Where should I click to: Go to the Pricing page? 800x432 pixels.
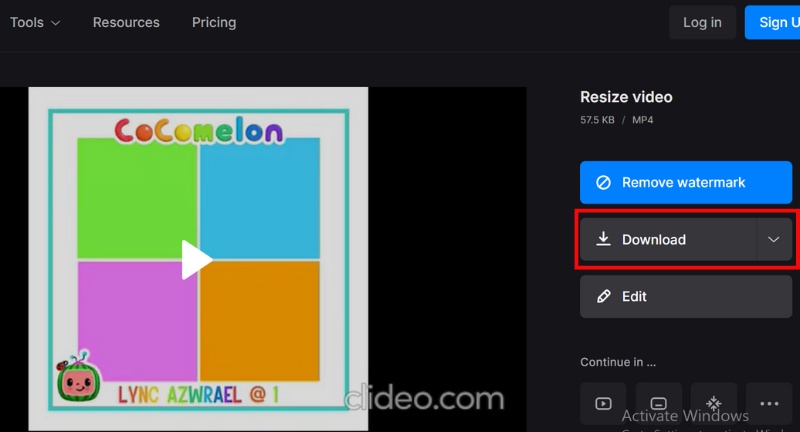click(214, 22)
